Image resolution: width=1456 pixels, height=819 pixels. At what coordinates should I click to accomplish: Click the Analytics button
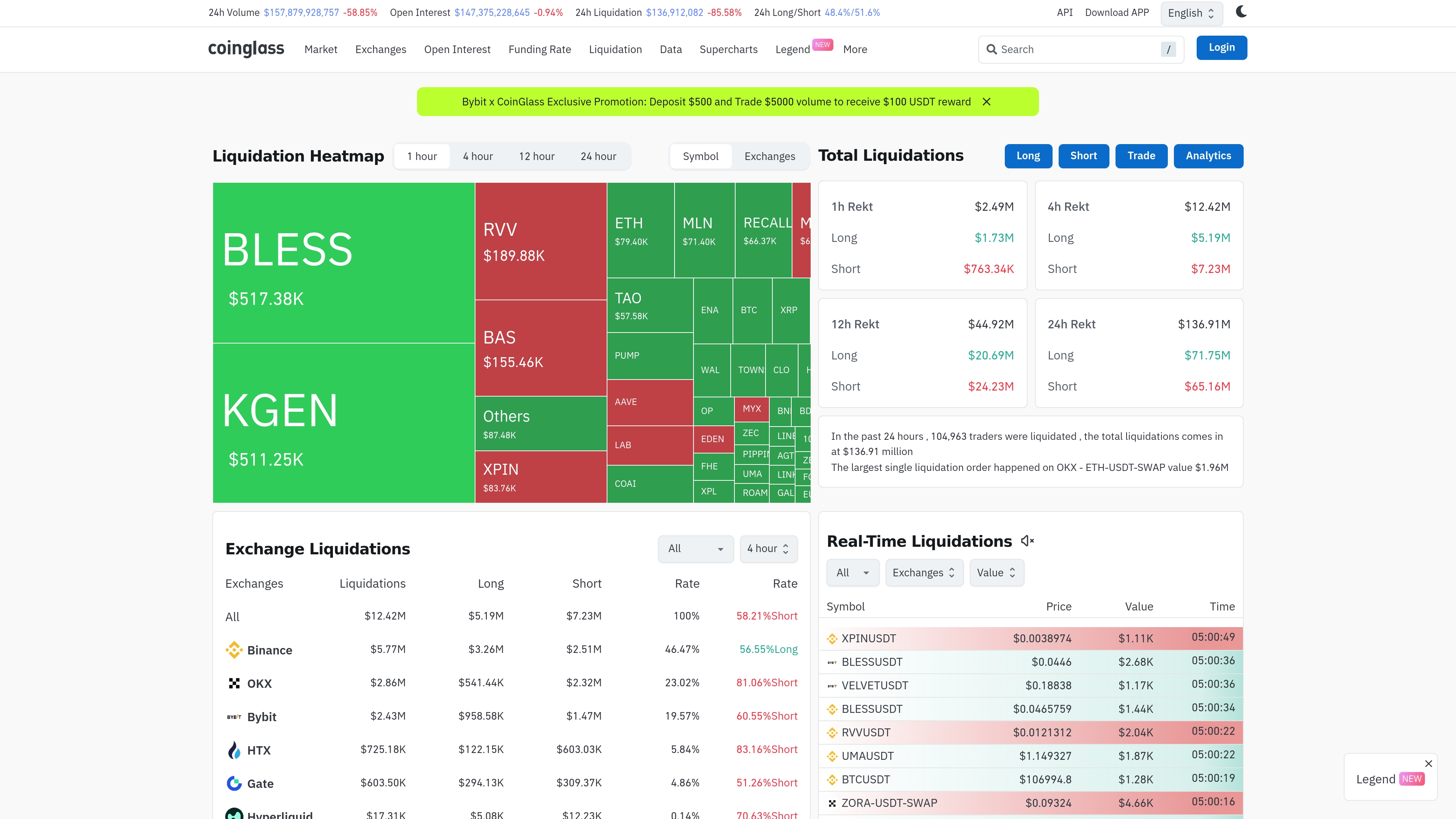[1208, 156]
